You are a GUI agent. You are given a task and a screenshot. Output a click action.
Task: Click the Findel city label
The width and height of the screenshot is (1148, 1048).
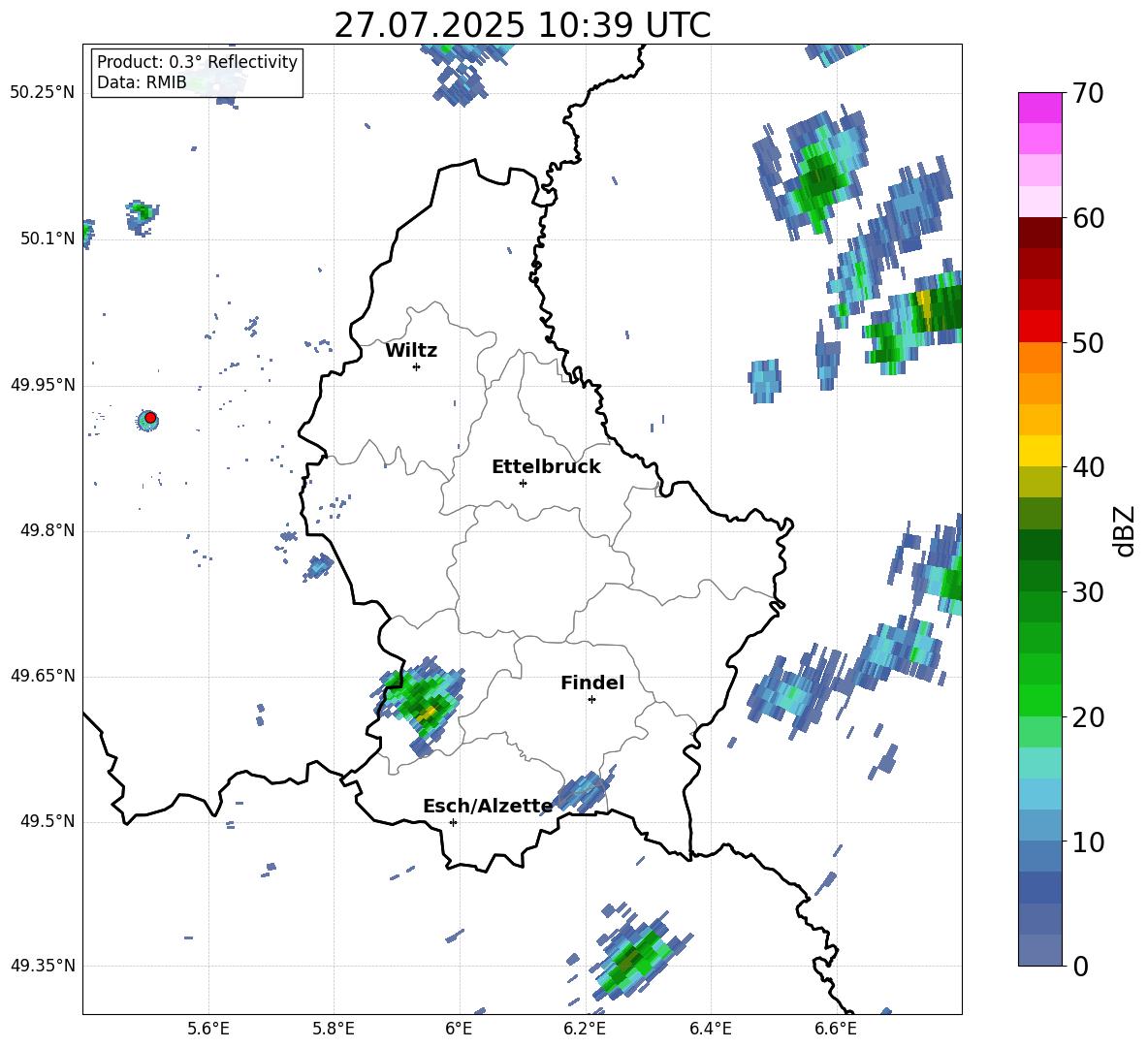pyautogui.click(x=592, y=683)
